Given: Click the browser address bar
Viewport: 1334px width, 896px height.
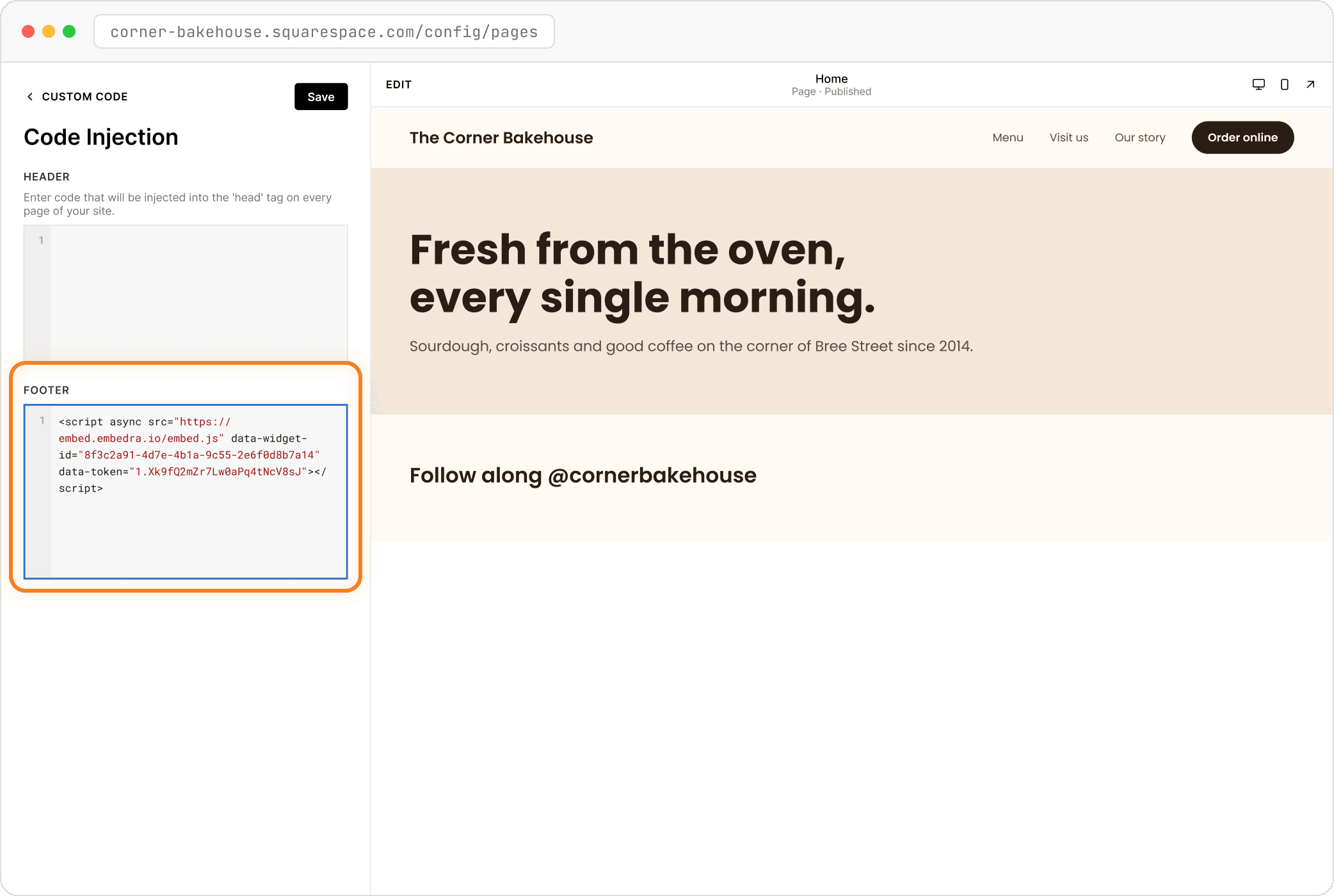Looking at the screenshot, I should coord(324,31).
